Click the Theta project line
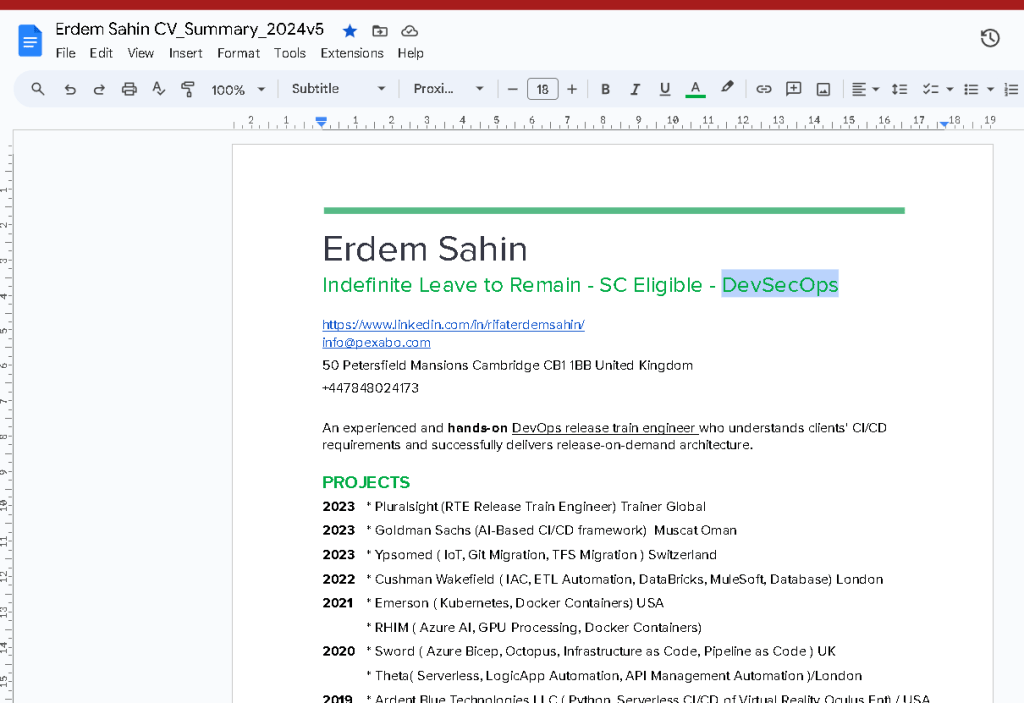This screenshot has width=1024, height=703. 615,676
